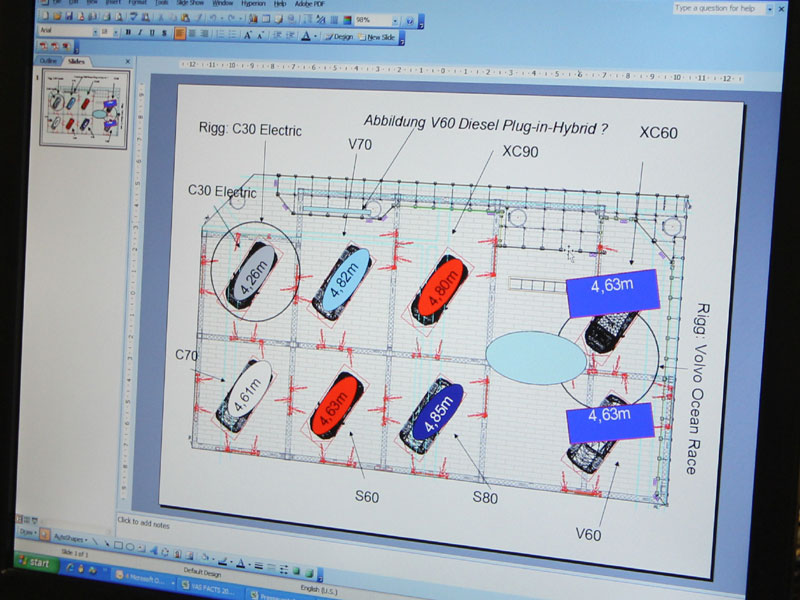Click the New presentation icon
Screen dimensions: 800x600
click(45, 16)
